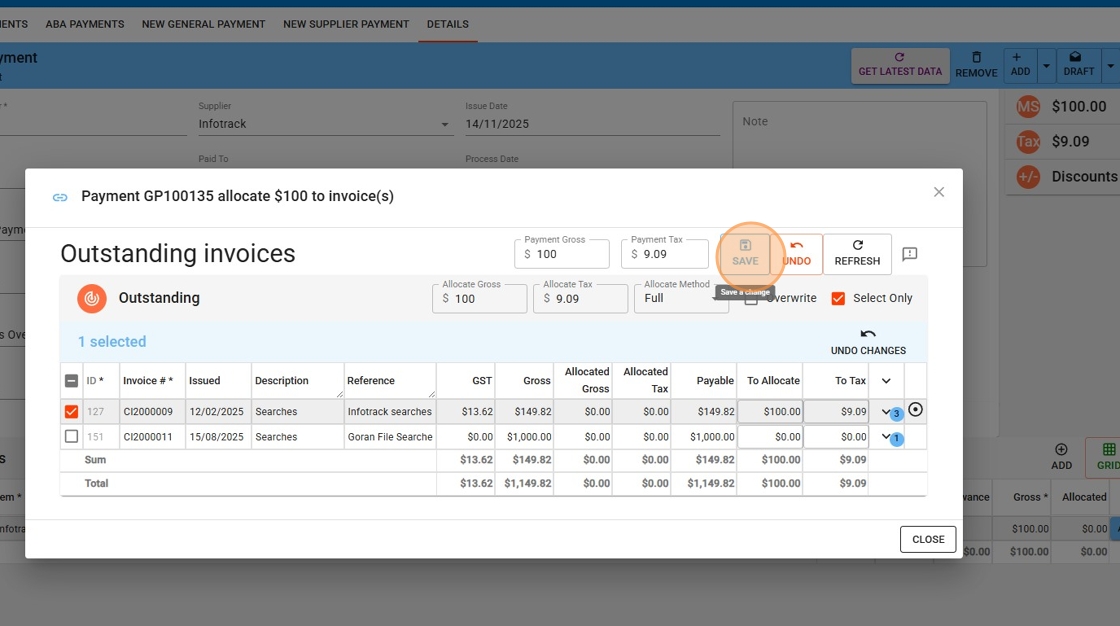Click into the Payment Gross field
The width and height of the screenshot is (1120, 626).
(568, 255)
